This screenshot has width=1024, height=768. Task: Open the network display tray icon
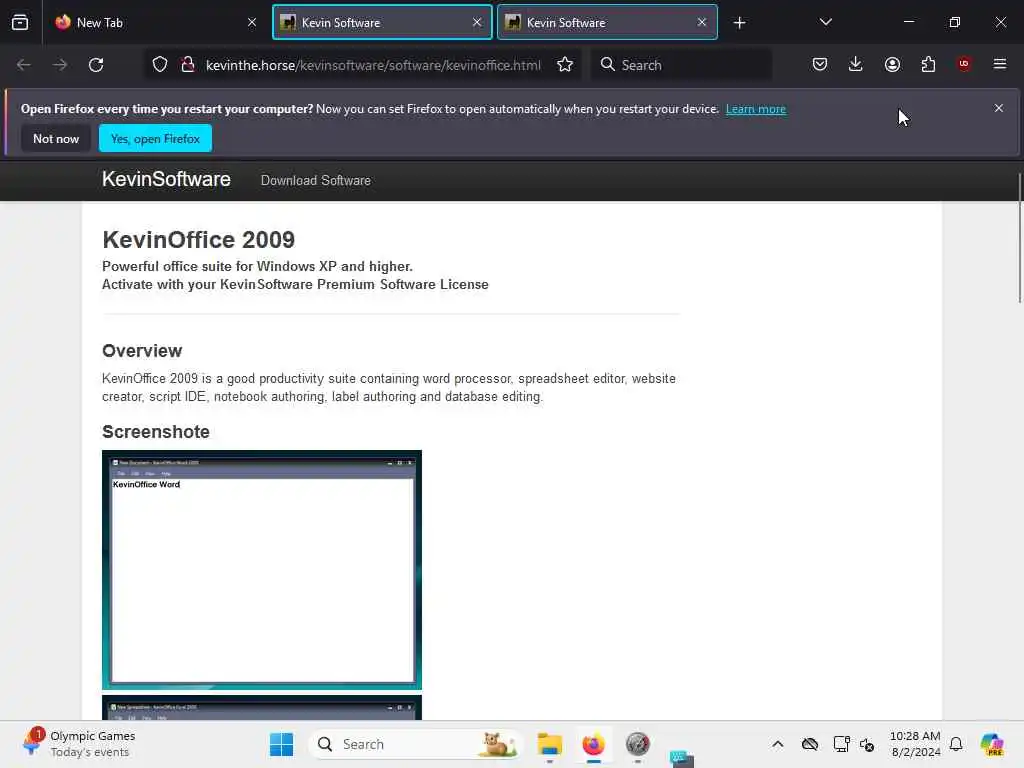pyautogui.click(x=841, y=744)
